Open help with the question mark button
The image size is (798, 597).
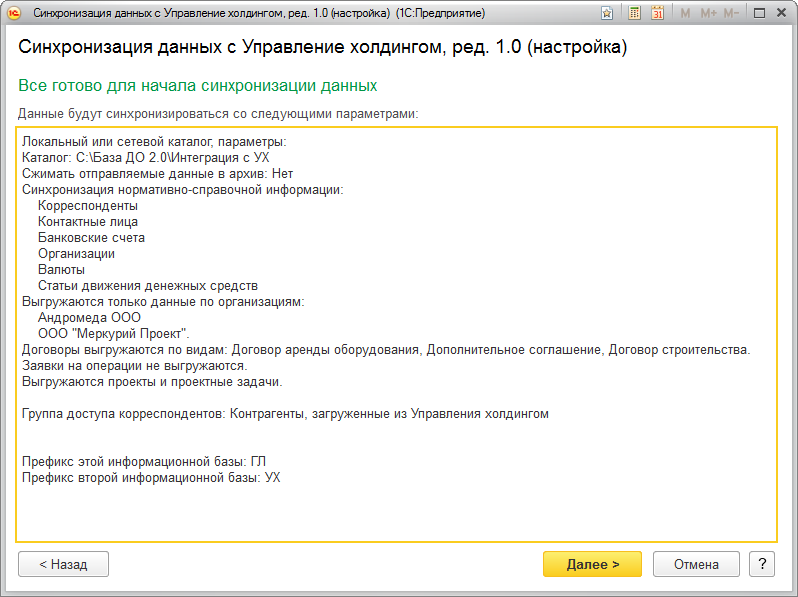762,564
